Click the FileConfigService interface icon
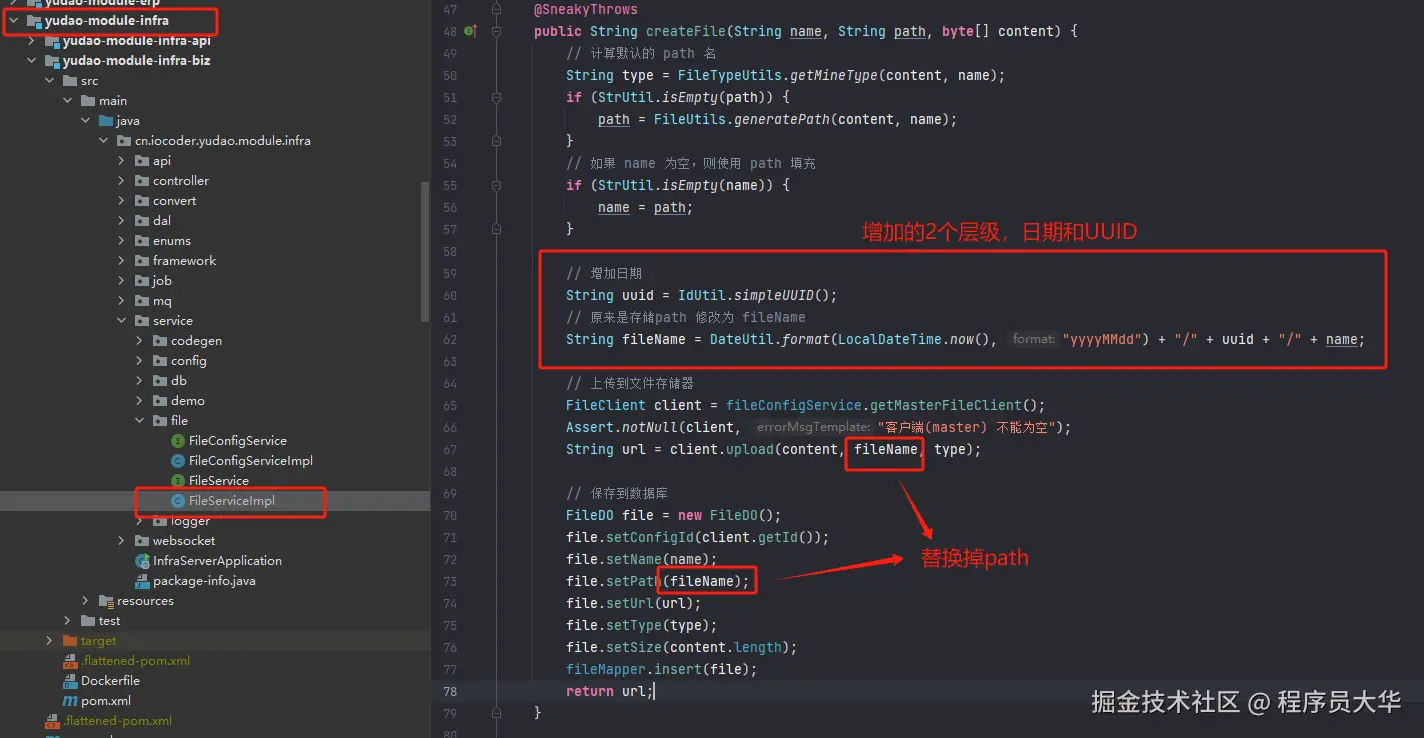Screen dimensions: 1424x738 pos(178,441)
